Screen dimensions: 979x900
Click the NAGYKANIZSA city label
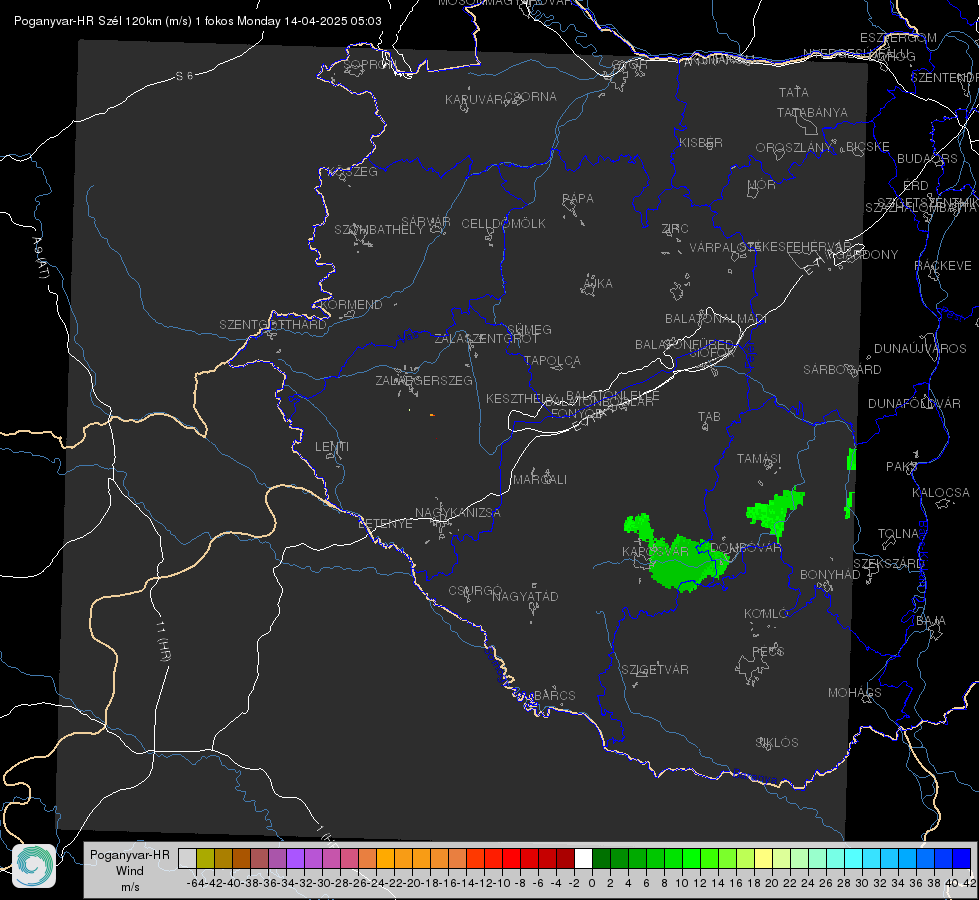458,513
